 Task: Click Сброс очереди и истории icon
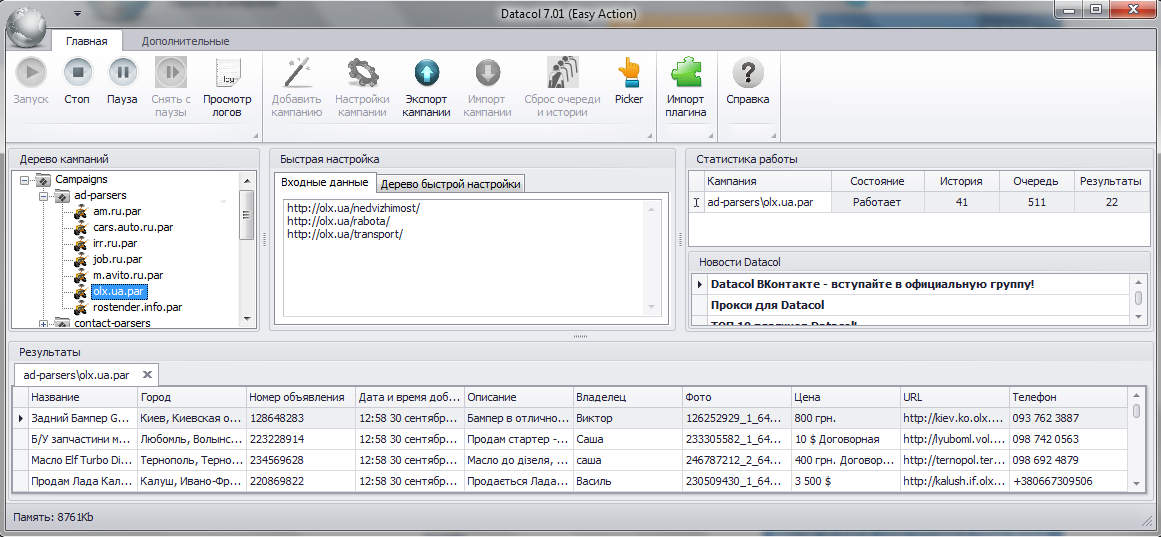(562, 73)
